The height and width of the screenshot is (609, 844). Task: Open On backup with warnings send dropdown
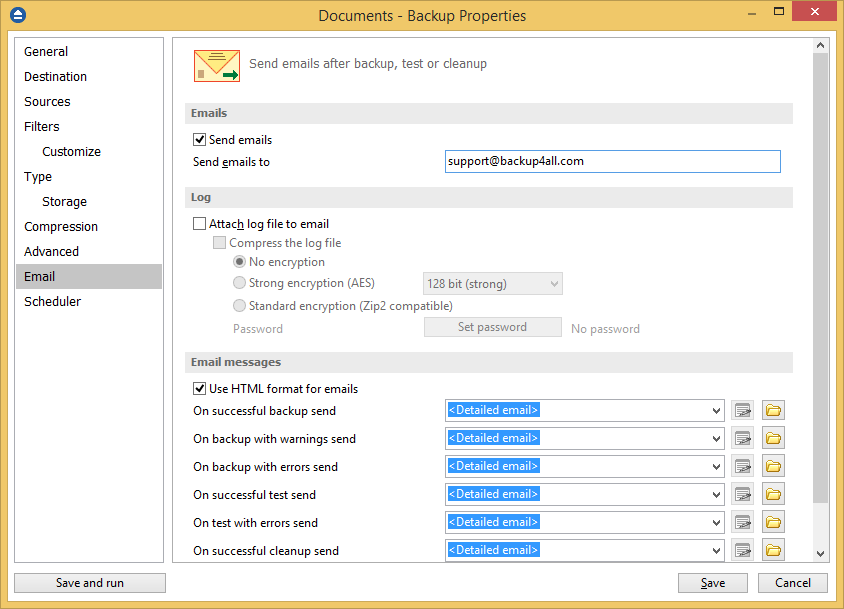click(x=715, y=438)
